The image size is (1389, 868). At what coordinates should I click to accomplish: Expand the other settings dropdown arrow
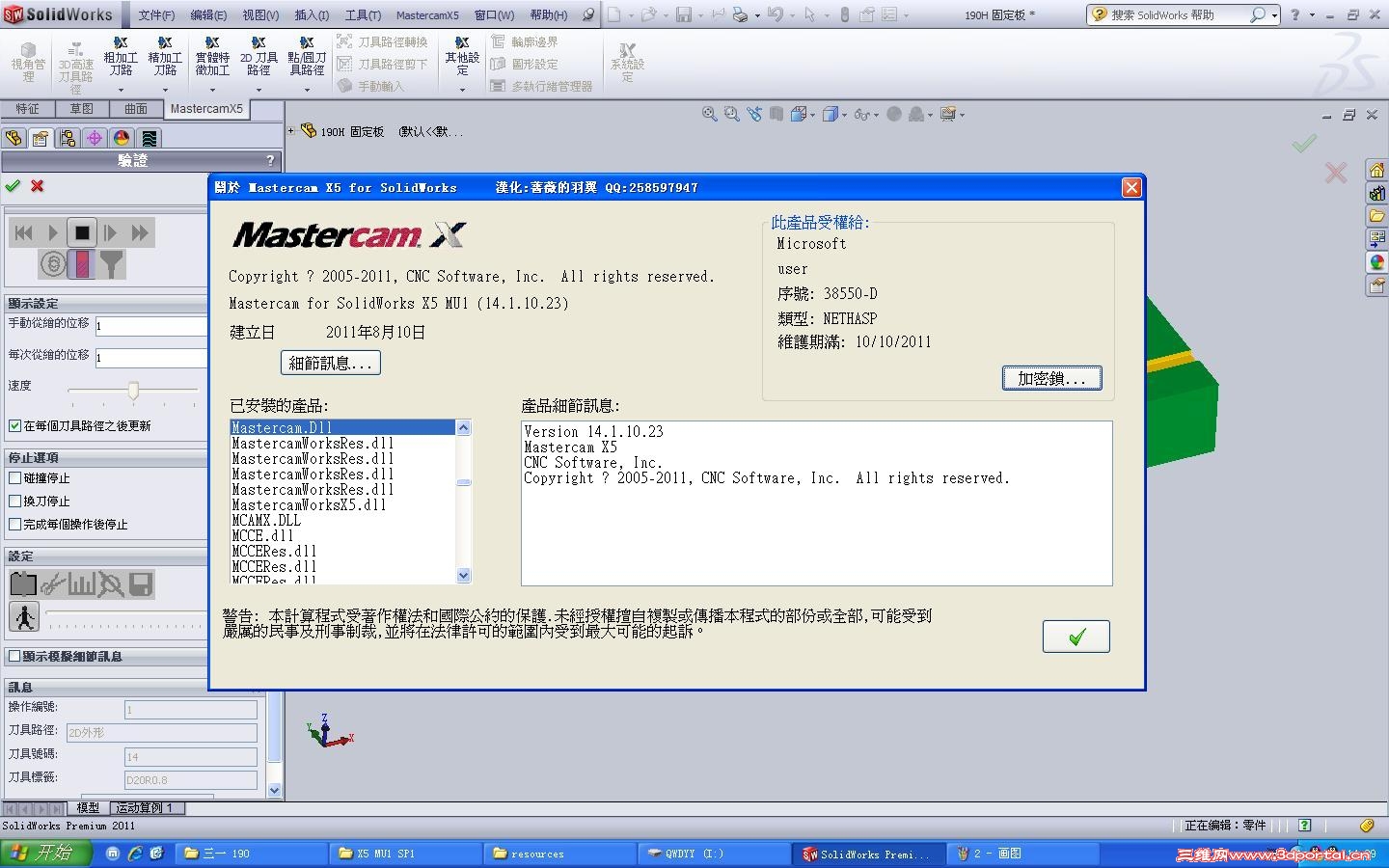462,90
